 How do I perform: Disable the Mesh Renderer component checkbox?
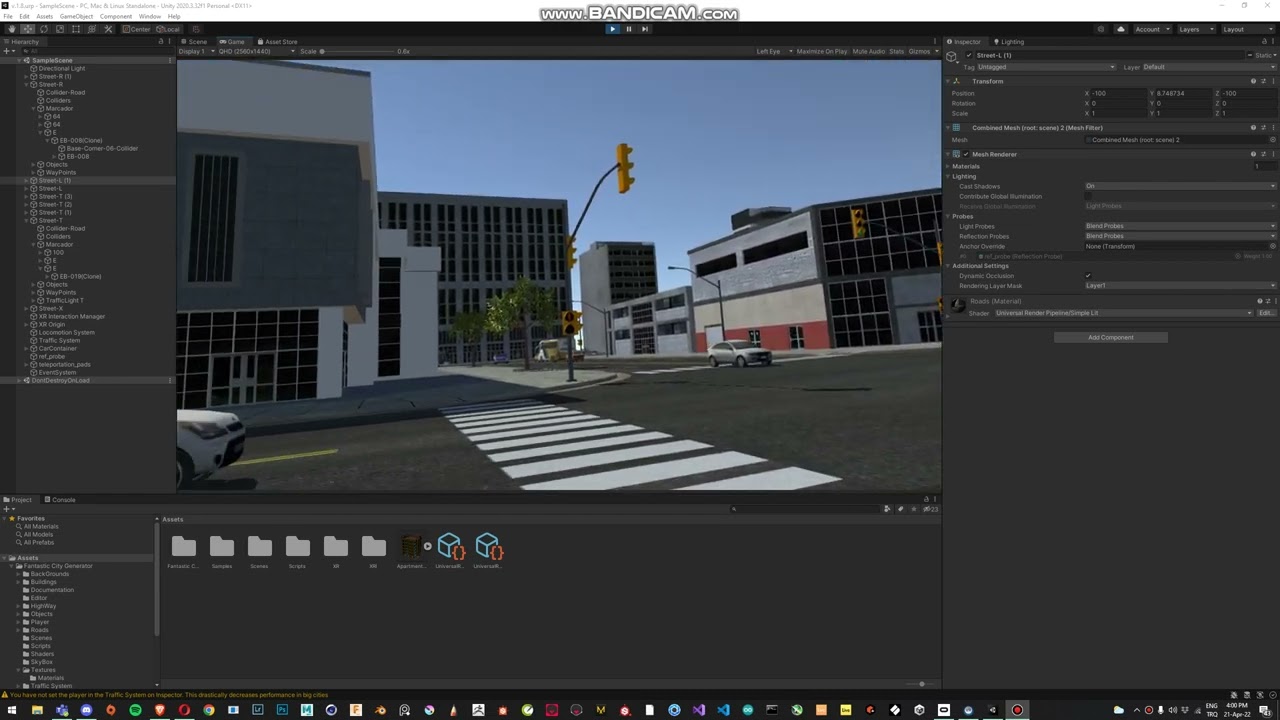(966, 154)
